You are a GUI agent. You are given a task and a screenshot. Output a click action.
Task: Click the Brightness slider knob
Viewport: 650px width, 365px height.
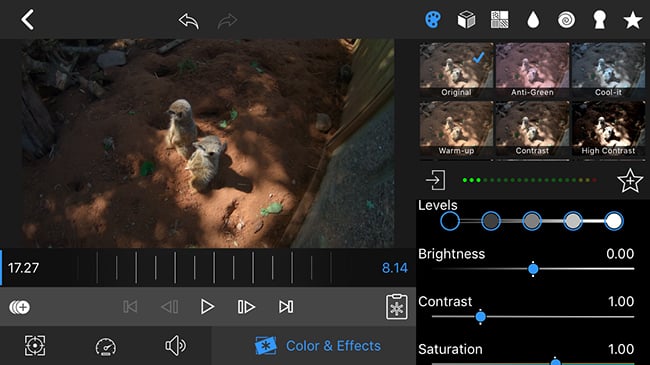click(533, 269)
